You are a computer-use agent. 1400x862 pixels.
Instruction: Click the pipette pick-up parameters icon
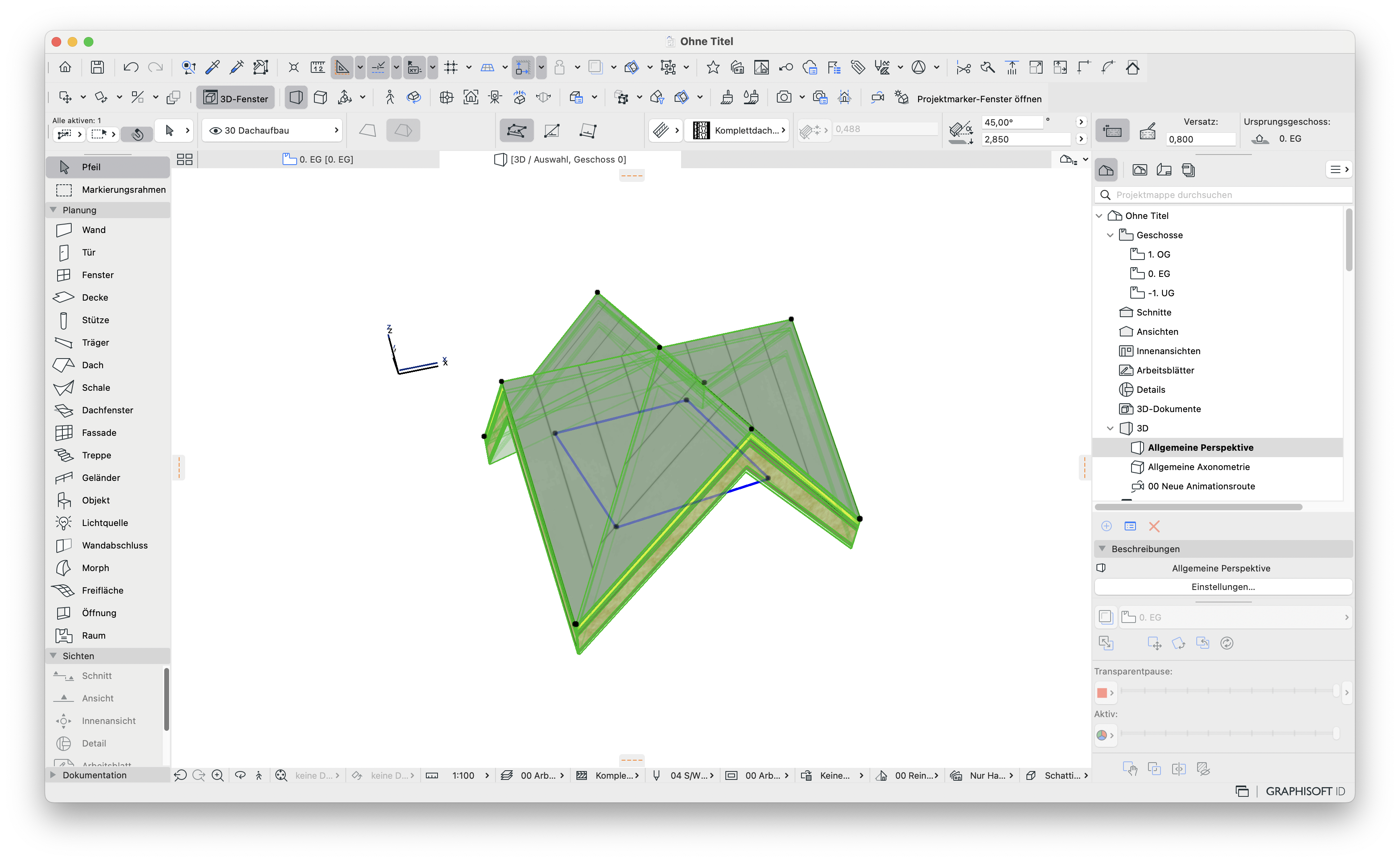213,67
